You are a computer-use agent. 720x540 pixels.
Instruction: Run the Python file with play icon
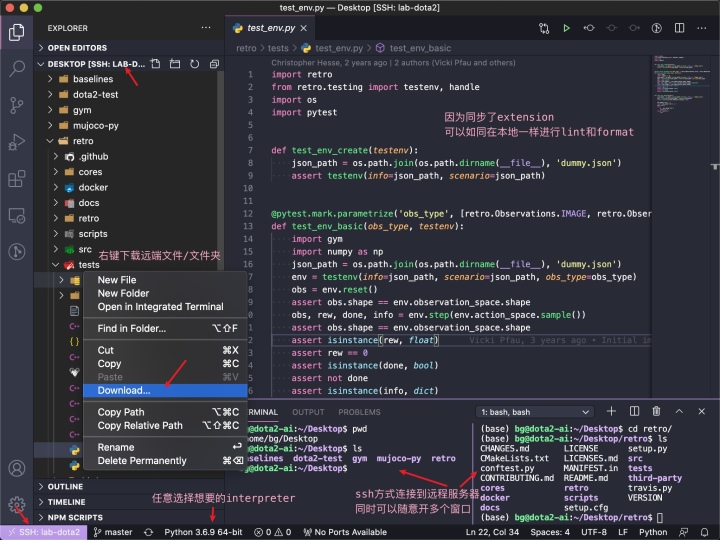coord(566,28)
